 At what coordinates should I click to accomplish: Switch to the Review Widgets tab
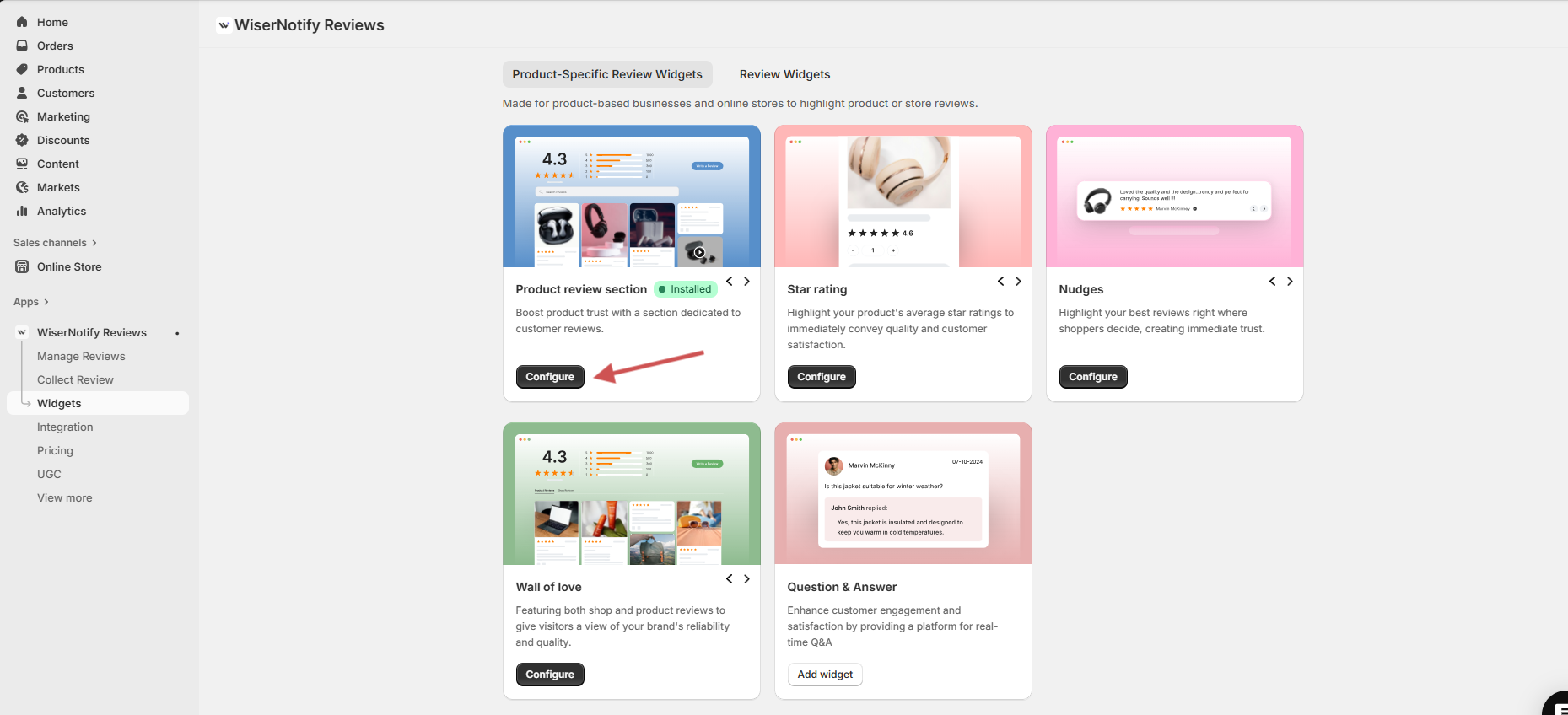[x=784, y=74]
